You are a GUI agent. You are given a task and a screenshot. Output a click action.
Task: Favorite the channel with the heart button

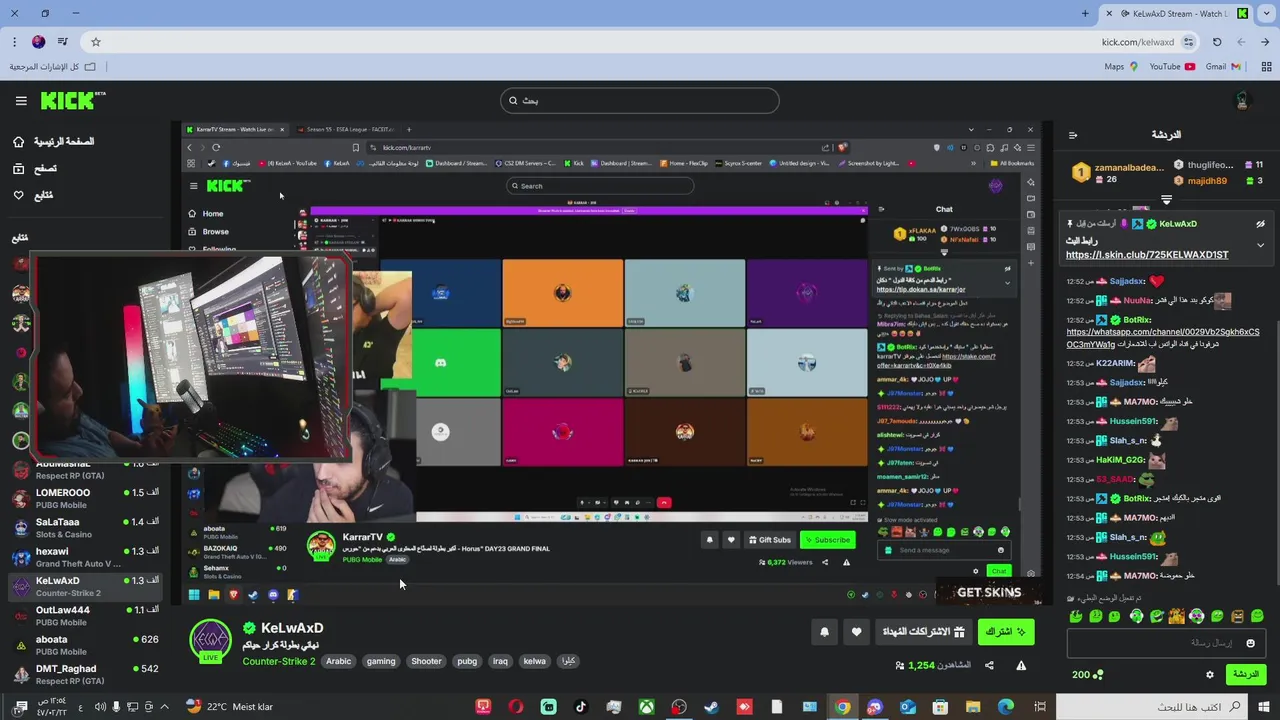[856, 632]
